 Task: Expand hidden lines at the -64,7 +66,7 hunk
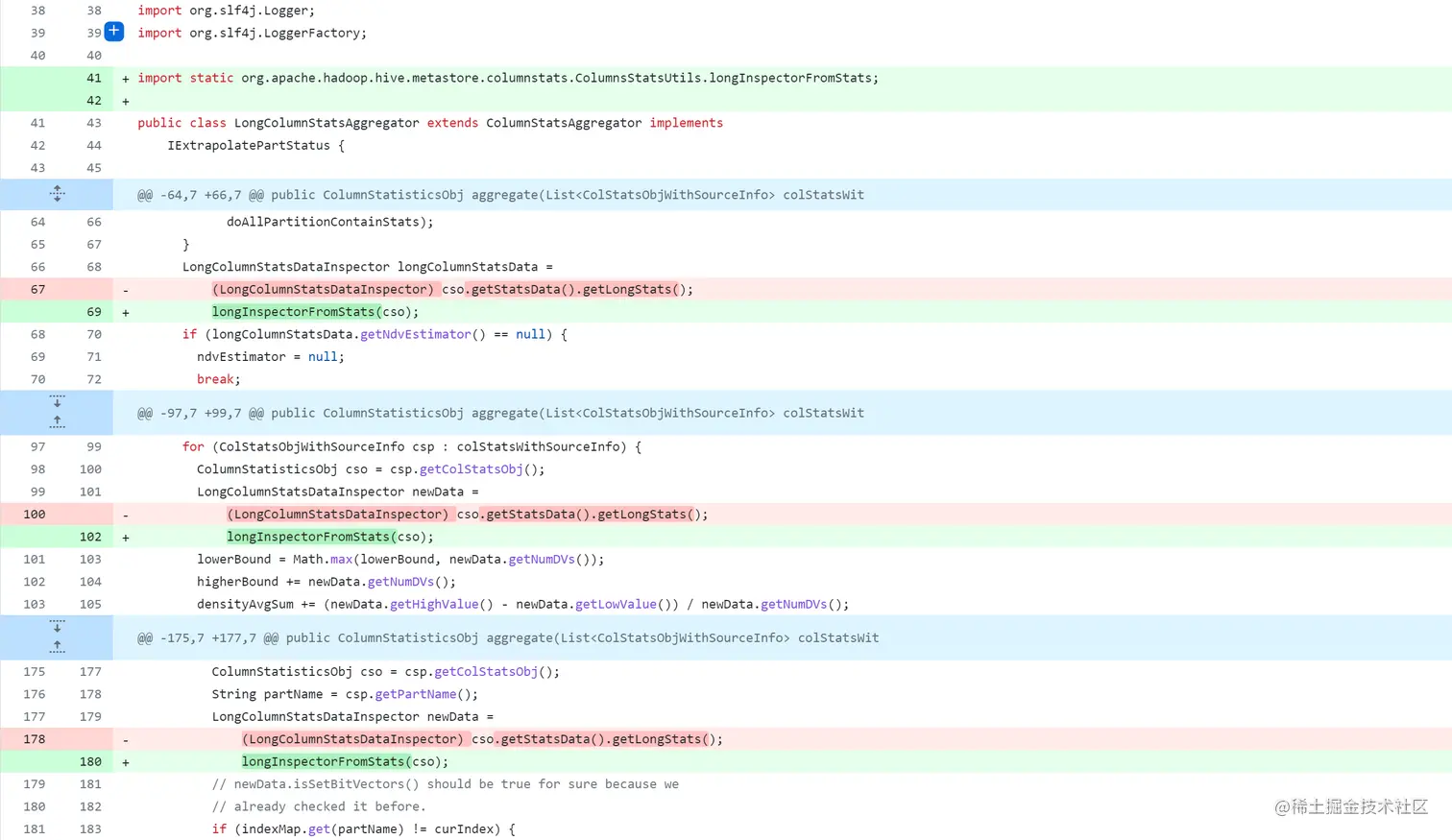(x=57, y=194)
